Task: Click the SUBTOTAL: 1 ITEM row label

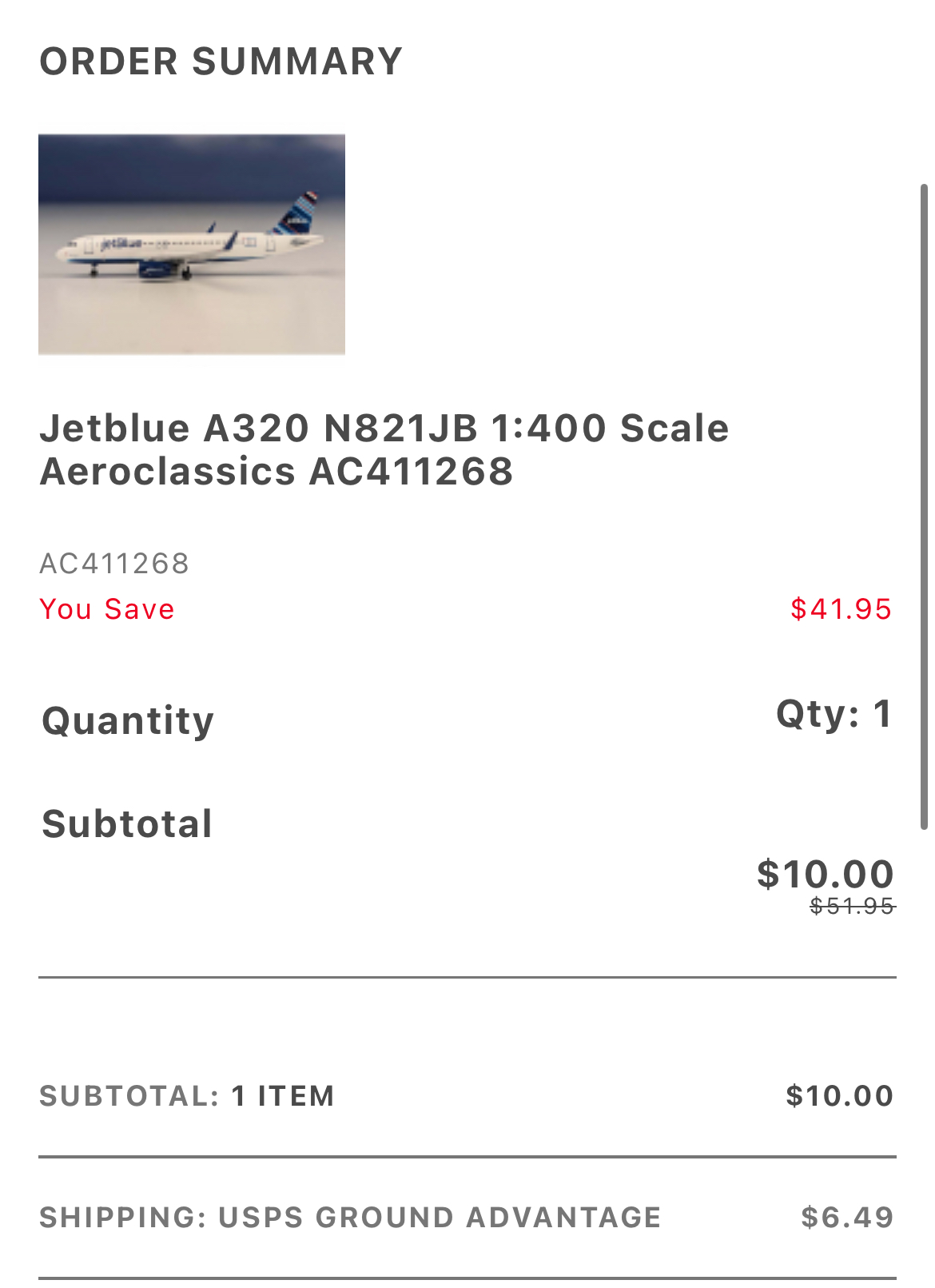Action: click(187, 1096)
